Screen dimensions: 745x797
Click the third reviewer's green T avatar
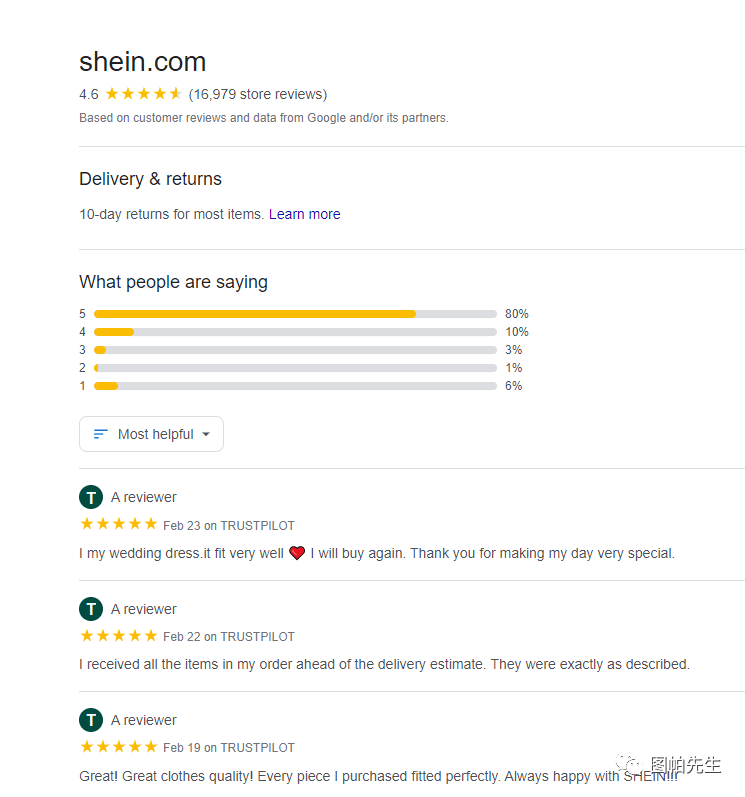91,720
